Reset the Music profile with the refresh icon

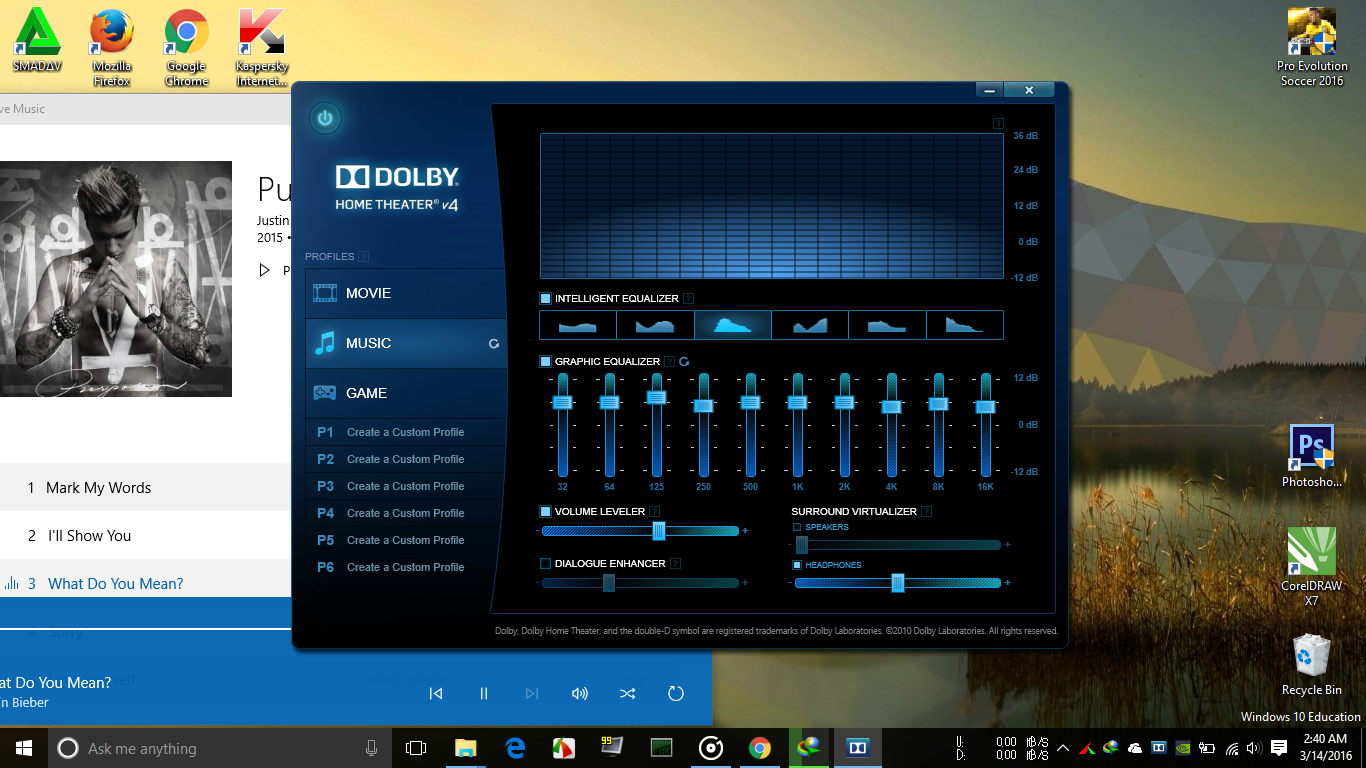tap(493, 343)
